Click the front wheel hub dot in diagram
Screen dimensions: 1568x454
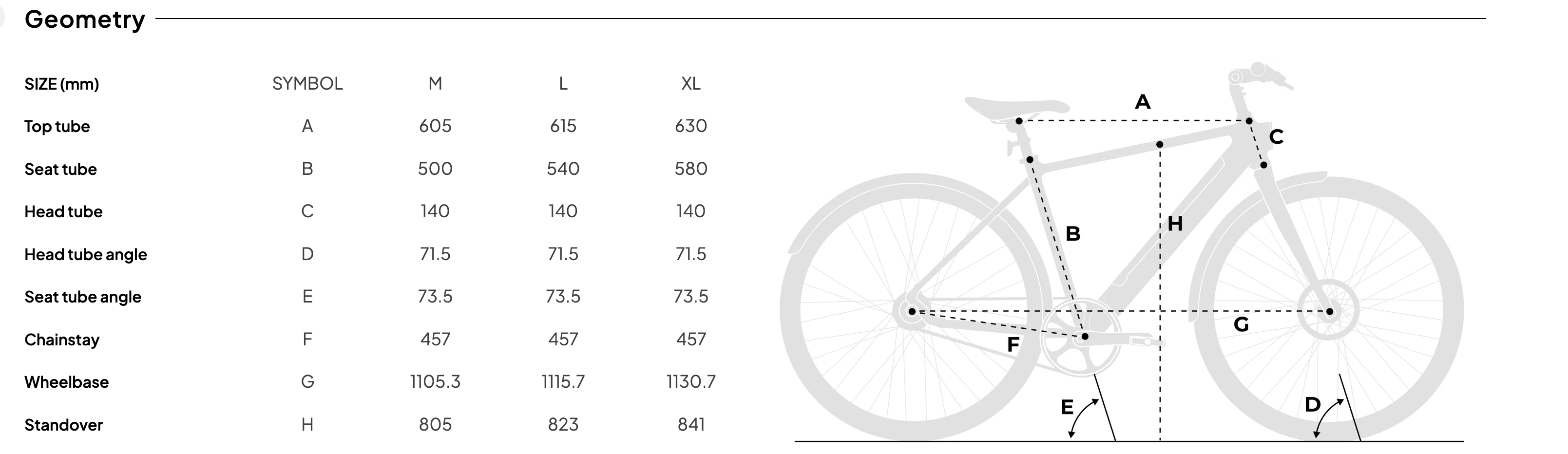click(x=1329, y=312)
